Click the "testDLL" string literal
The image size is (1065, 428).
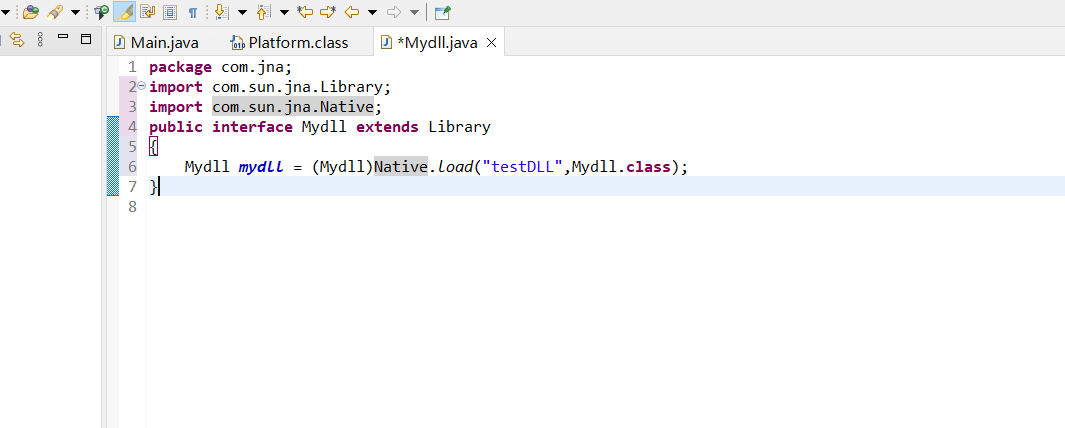(522, 167)
